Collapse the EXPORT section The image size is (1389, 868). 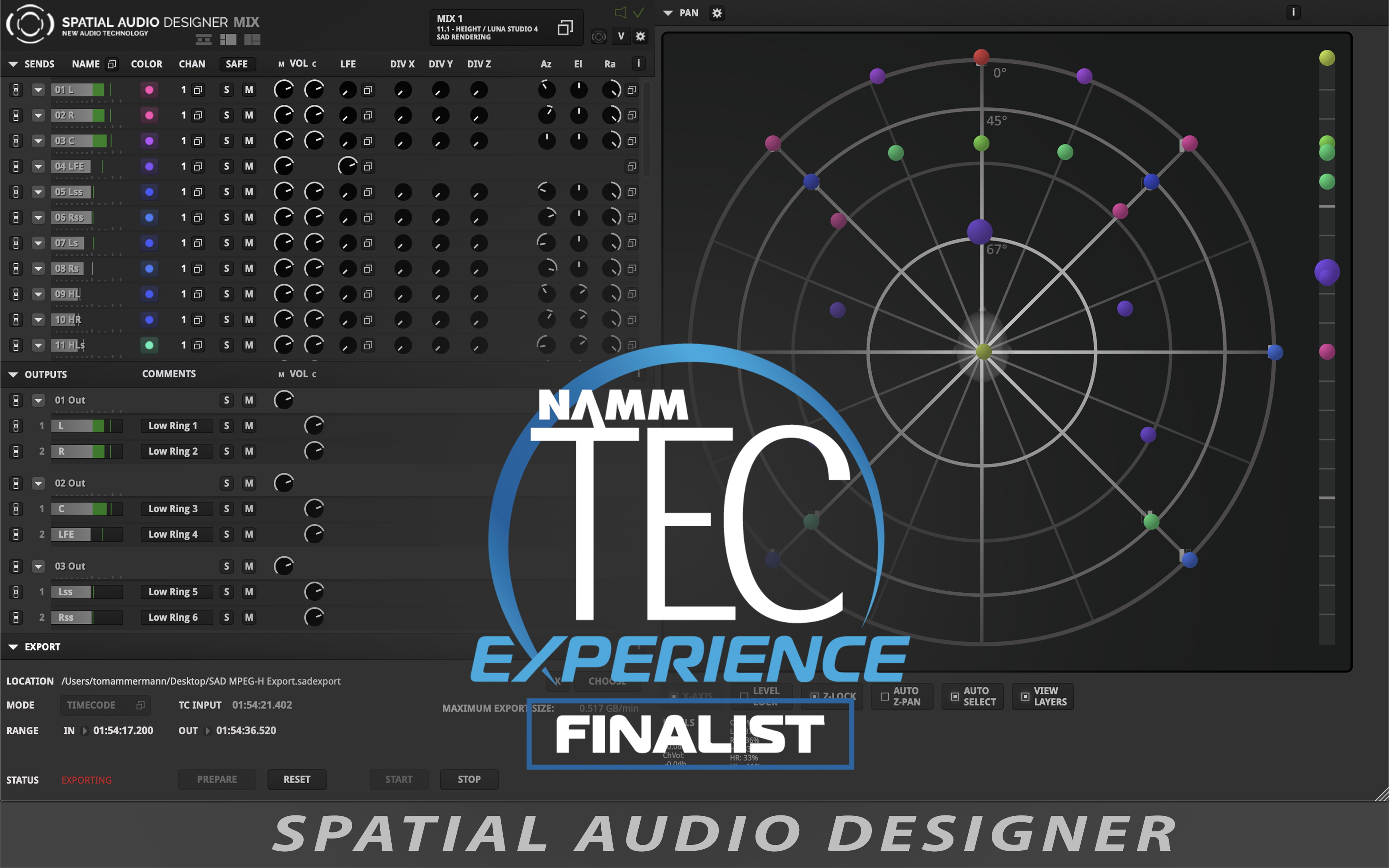(x=13, y=647)
